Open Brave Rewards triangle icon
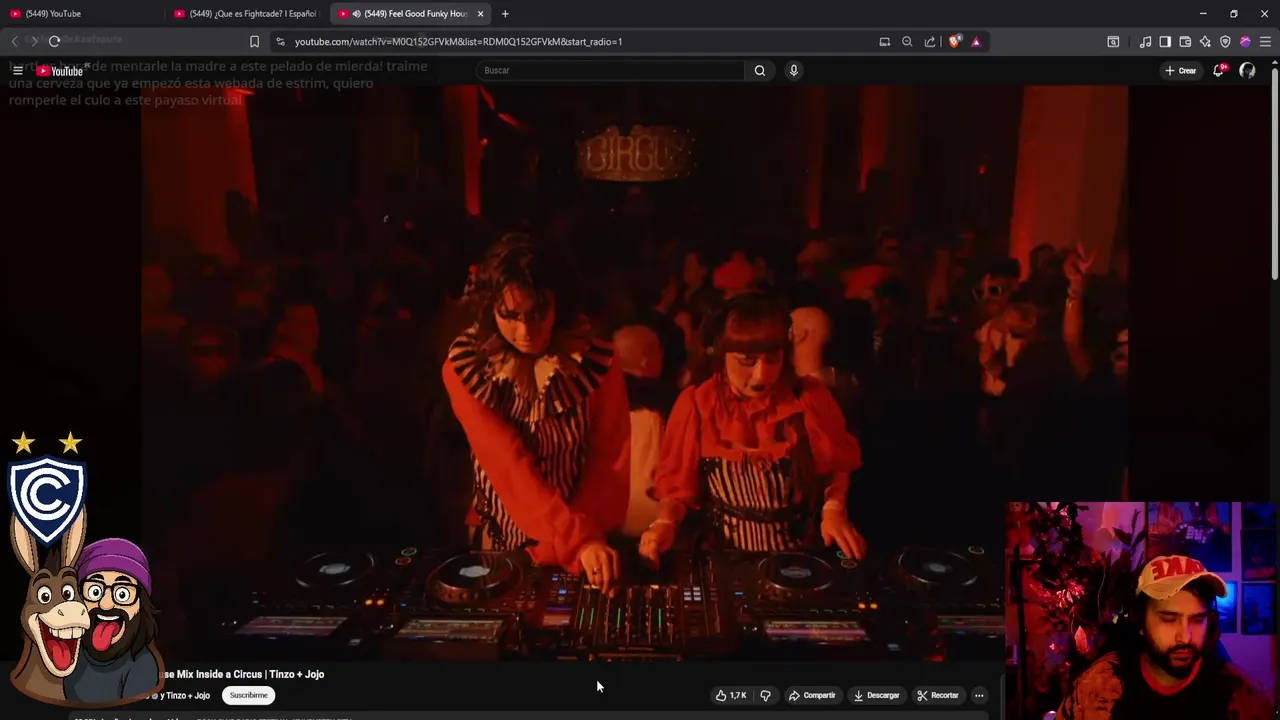 976,41
